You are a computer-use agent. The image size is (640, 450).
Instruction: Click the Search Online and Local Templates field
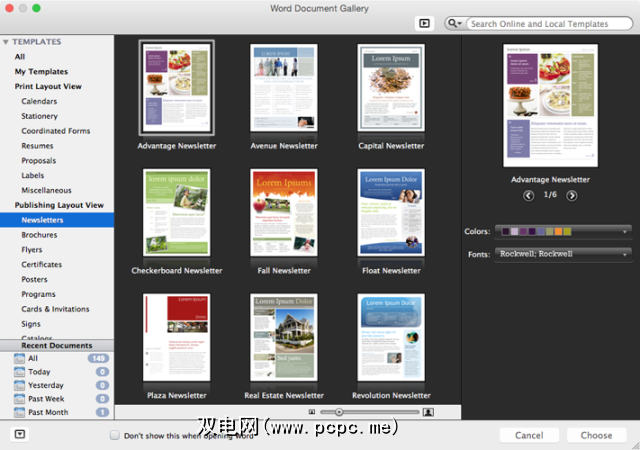coord(549,24)
